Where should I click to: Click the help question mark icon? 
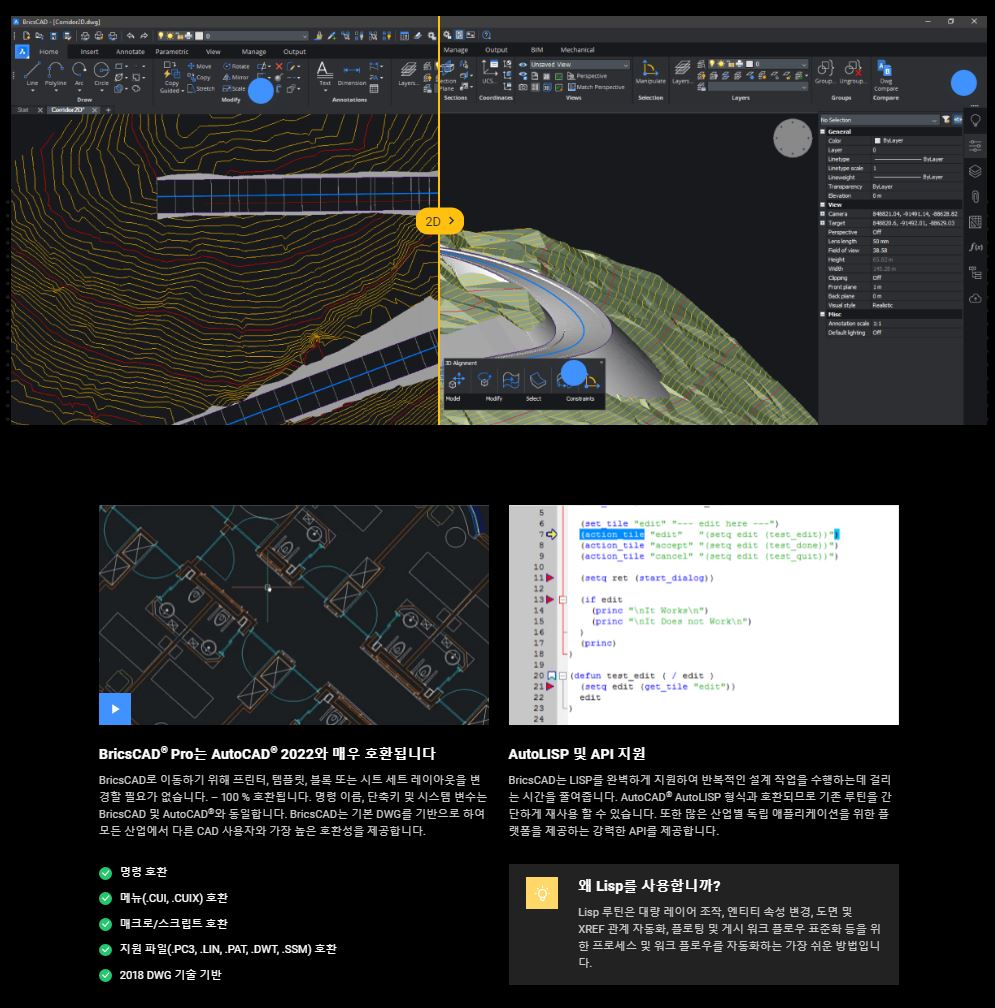click(x=487, y=35)
